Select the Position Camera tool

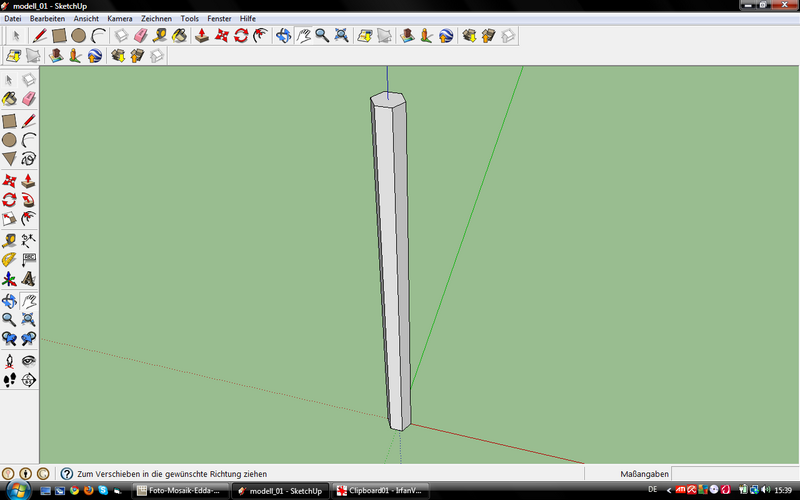(9, 360)
